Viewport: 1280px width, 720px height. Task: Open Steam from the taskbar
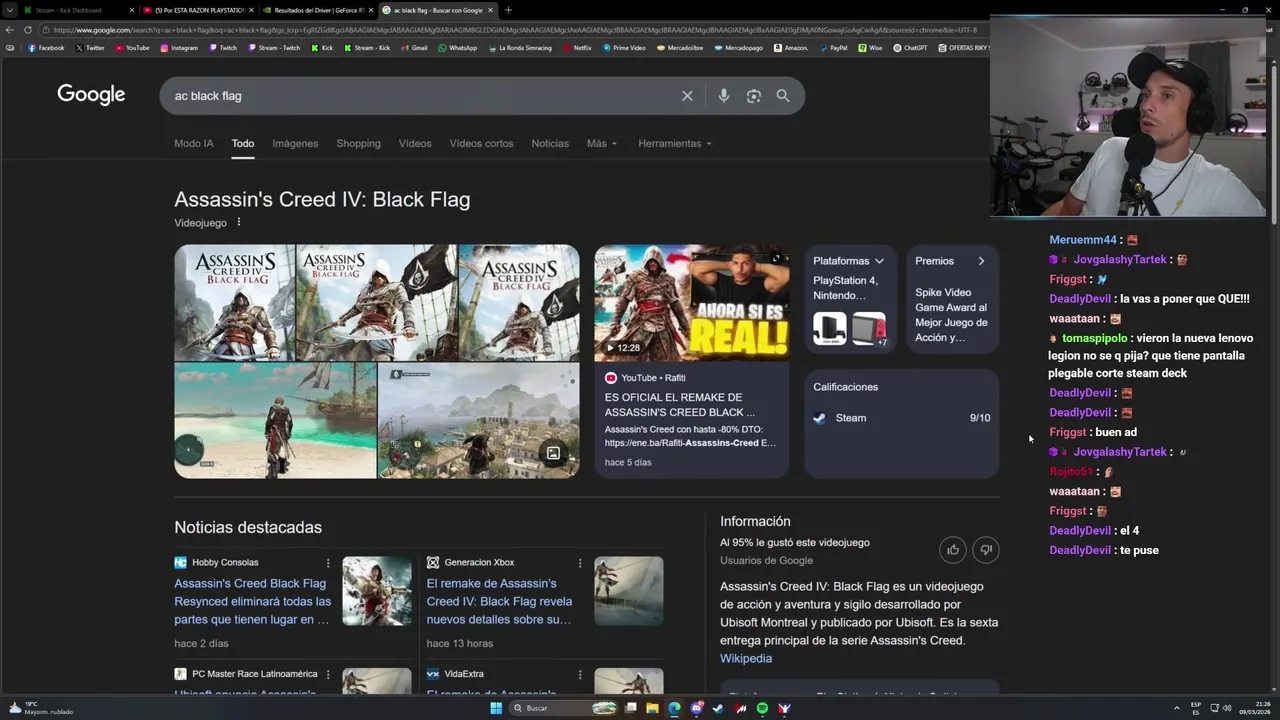coord(718,708)
